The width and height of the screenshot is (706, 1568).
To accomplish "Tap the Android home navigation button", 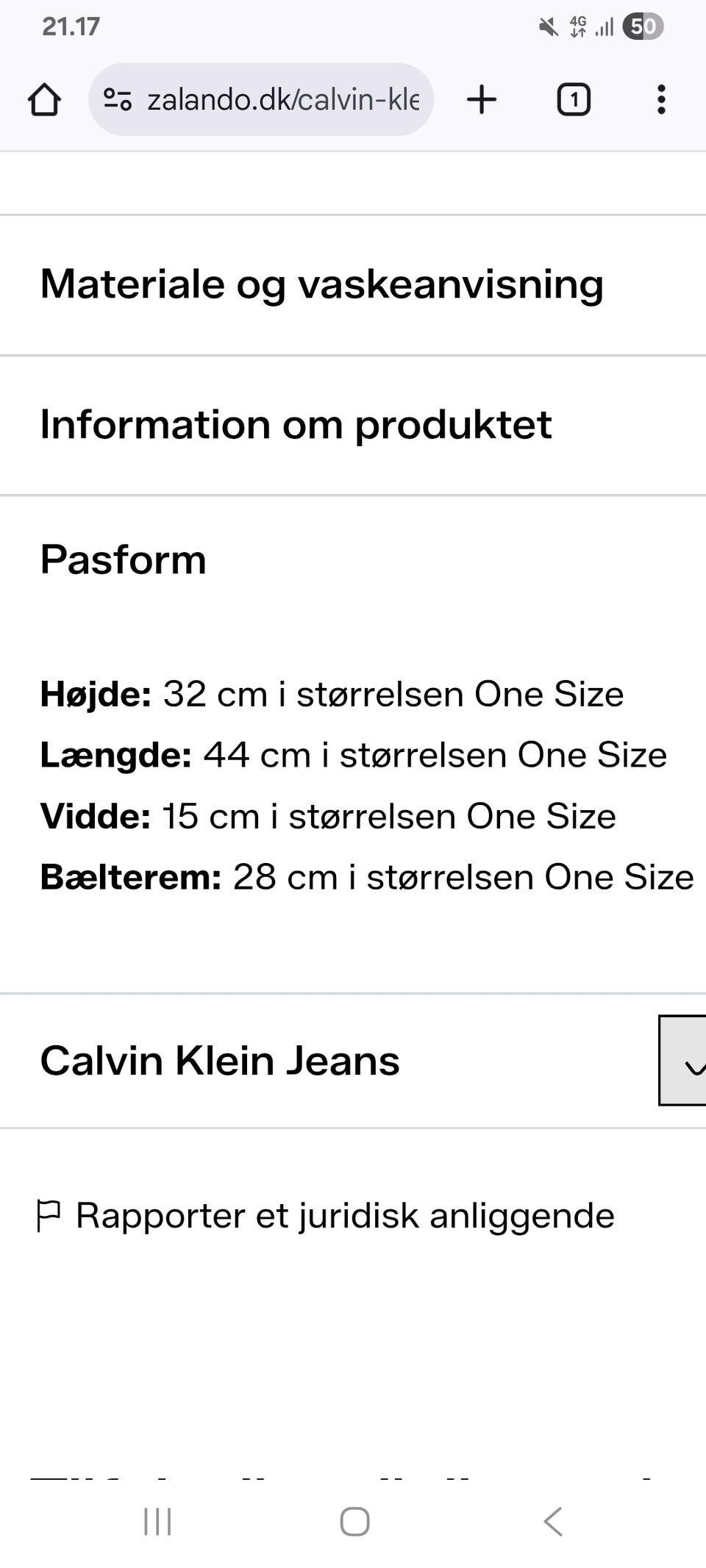I will coord(354,1521).
